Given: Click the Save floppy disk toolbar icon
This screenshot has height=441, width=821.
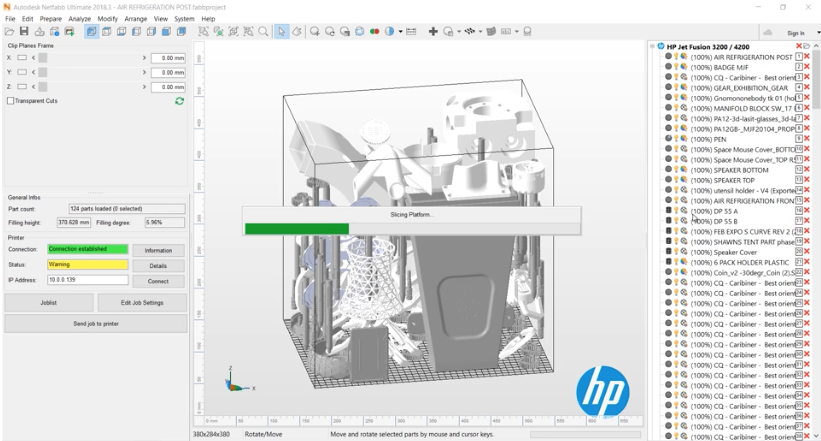Looking at the screenshot, I should click(24, 32).
